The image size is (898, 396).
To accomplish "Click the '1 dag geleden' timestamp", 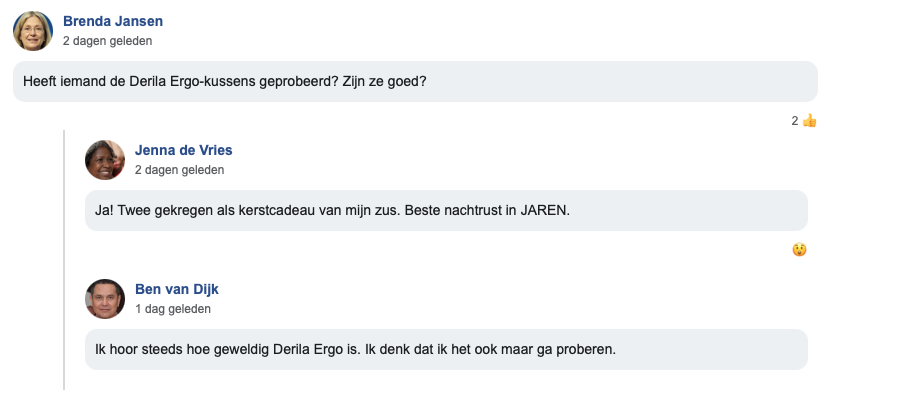I will pyautogui.click(x=173, y=309).
